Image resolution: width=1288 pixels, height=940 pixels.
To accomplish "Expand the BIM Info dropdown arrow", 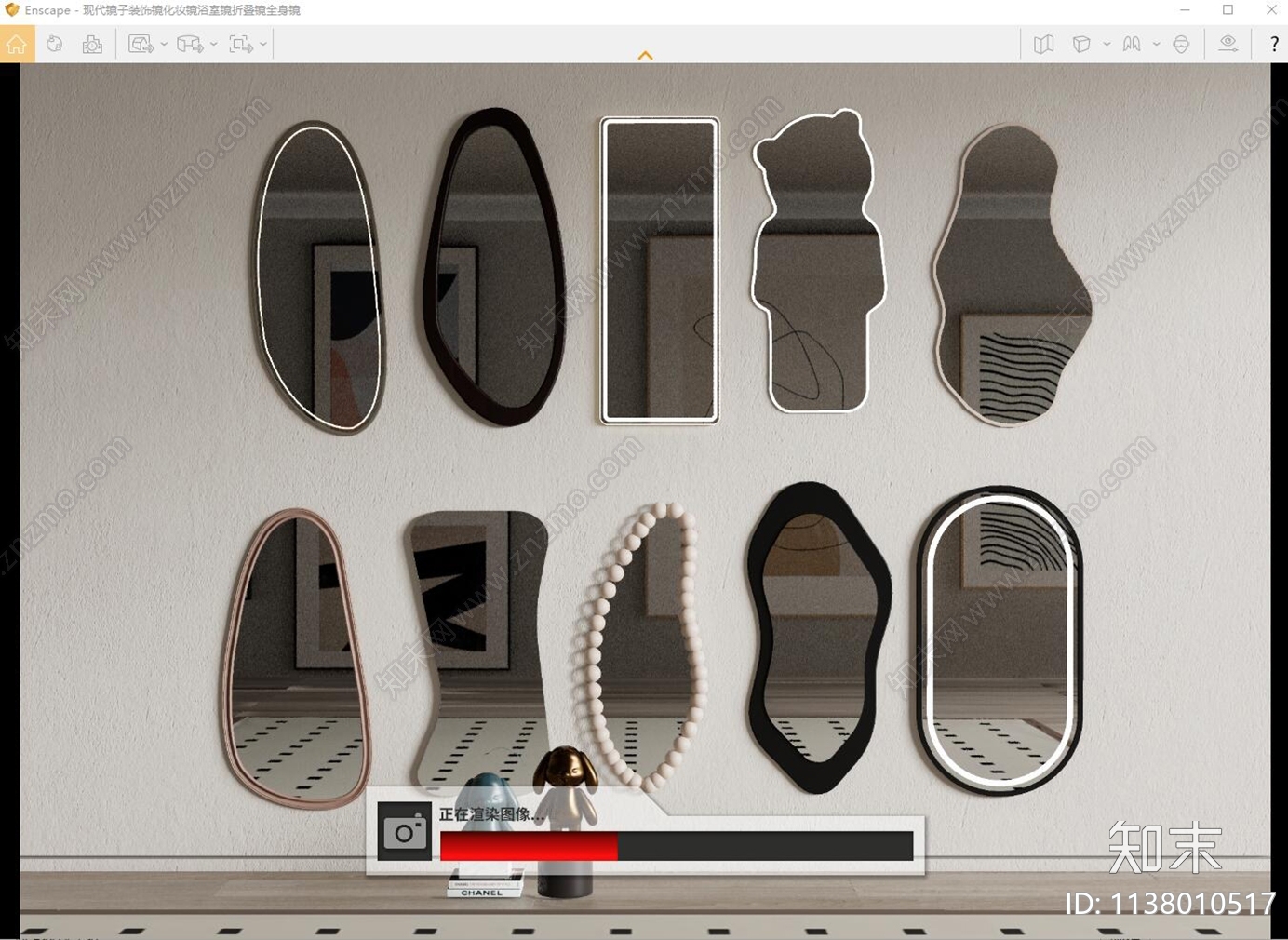I will point(1157,44).
